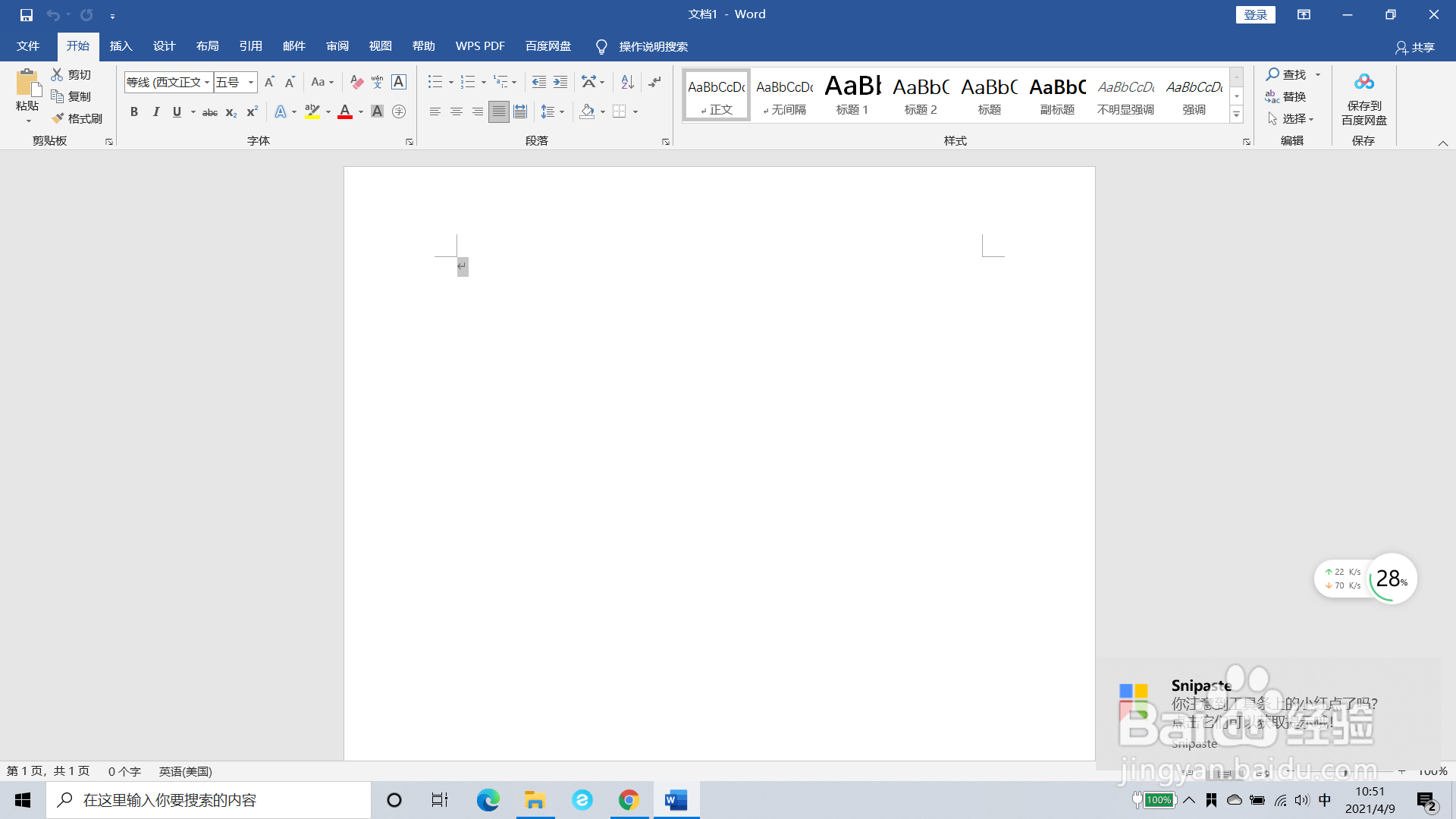The image size is (1456, 819).
Task: Toggle strikethrough (abc) formatting
Action: coord(210,112)
